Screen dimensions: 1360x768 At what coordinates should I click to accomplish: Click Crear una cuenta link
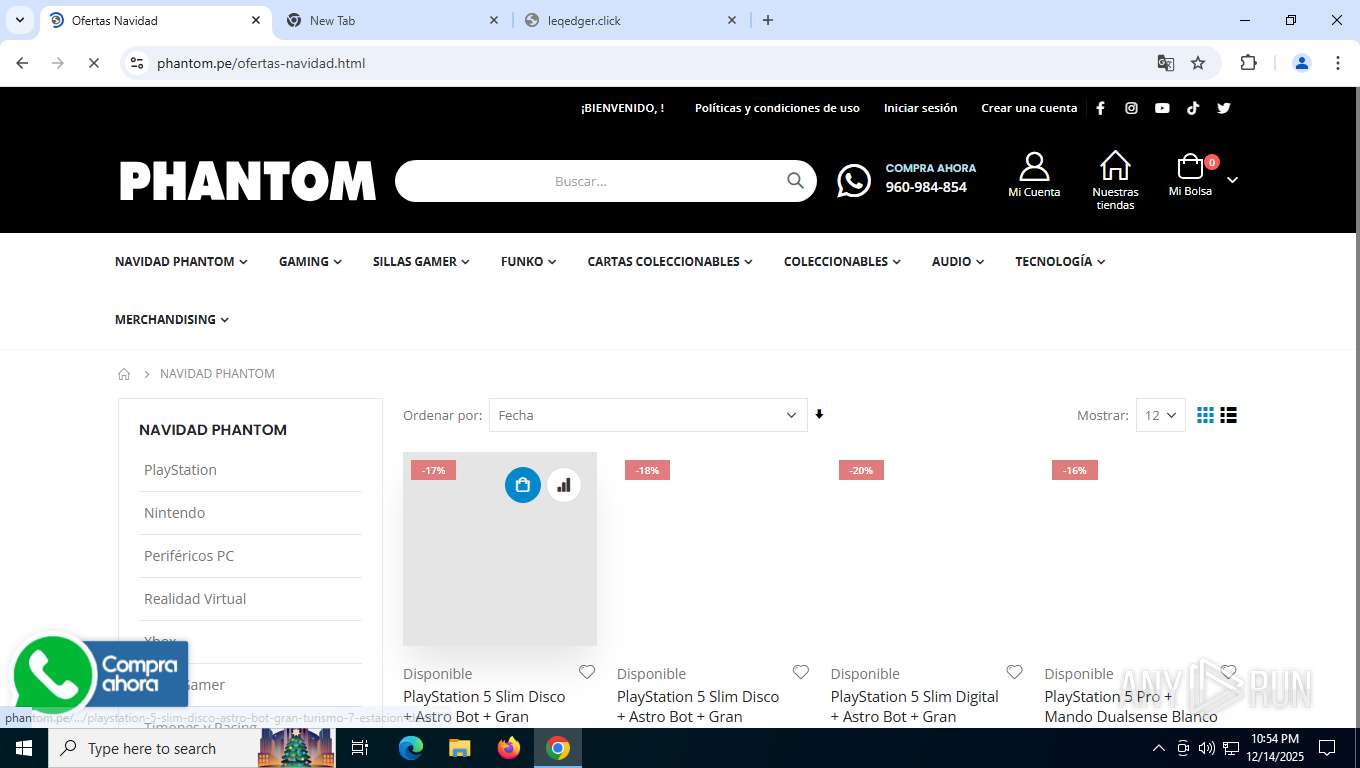click(x=1029, y=108)
